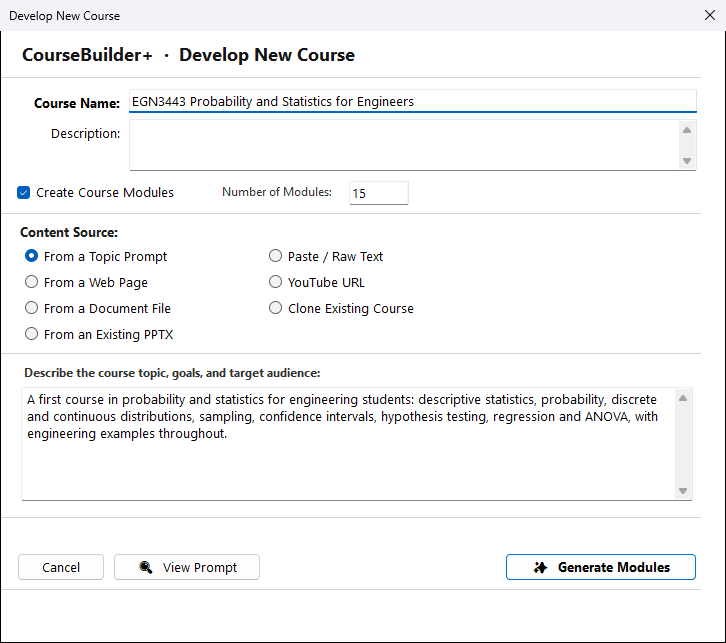This screenshot has height=643, width=726.
Task: Close the Develop New Course dialog
Action: click(x=710, y=15)
